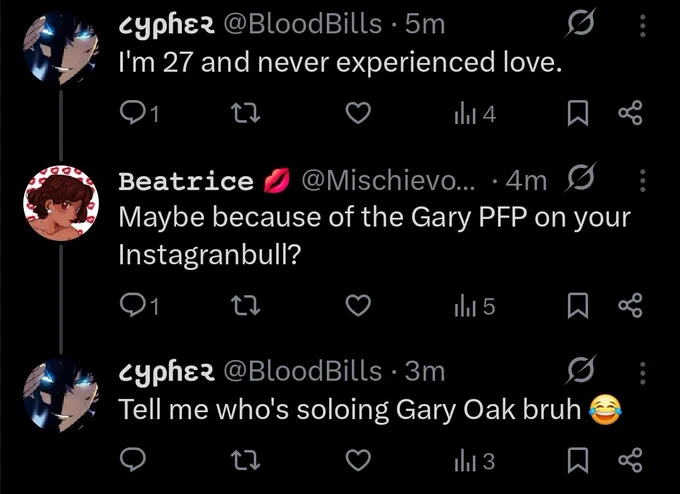Screen dimensions: 680x494
Task: Open three-dot menu on Beatrice's reply
Action: 643,180
